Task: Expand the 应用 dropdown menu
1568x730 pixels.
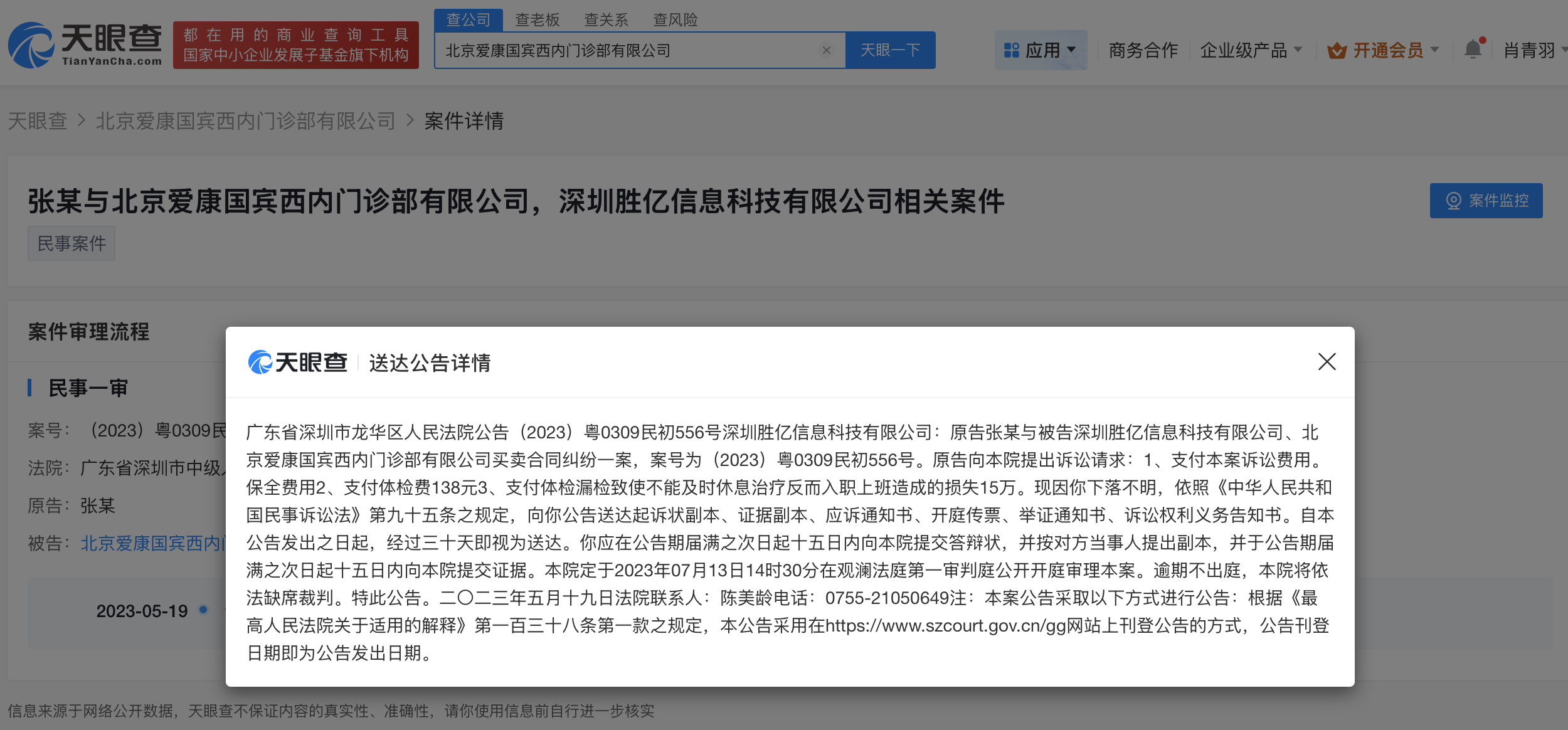Action: [1072, 50]
